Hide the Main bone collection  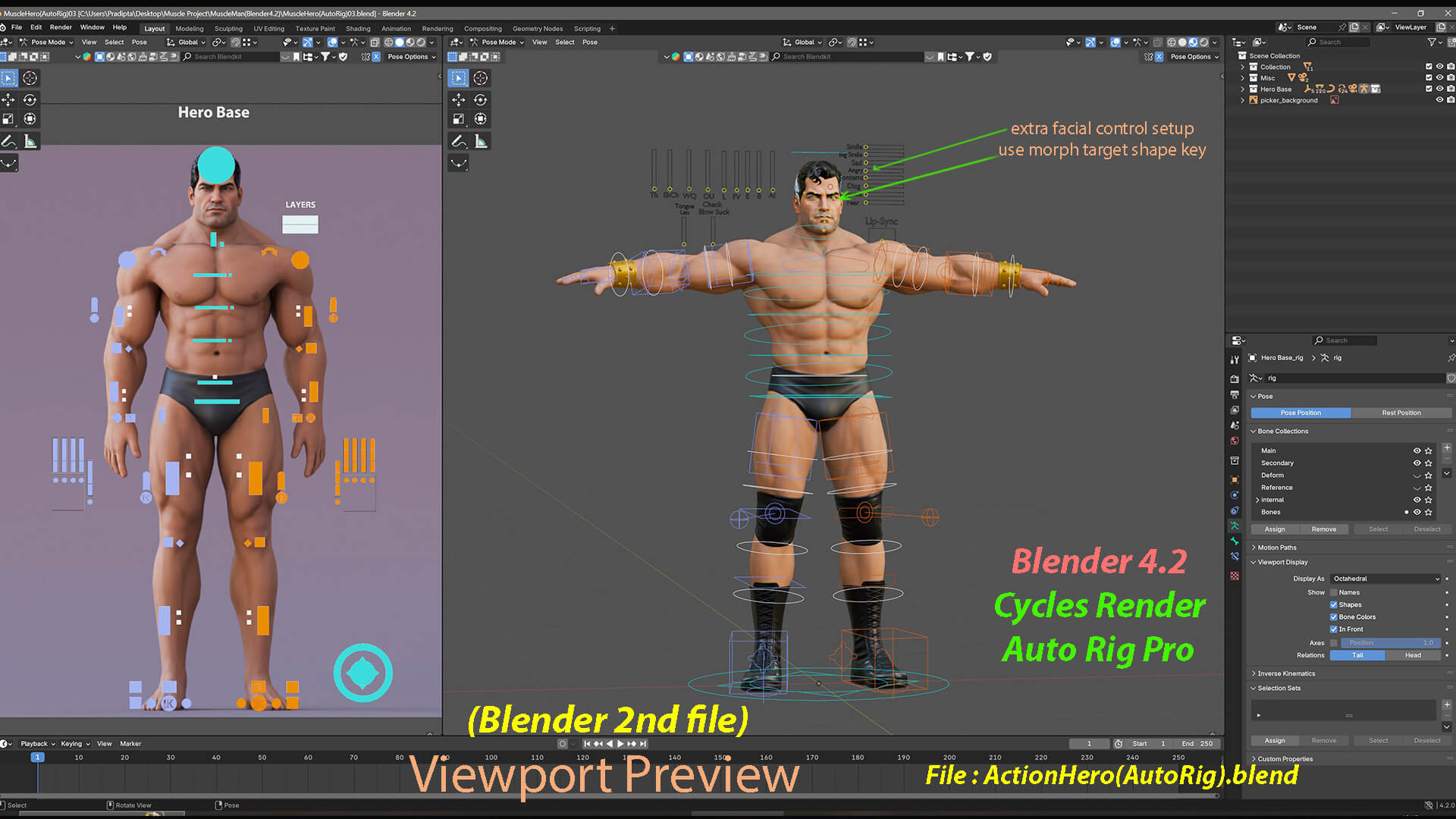coord(1417,451)
